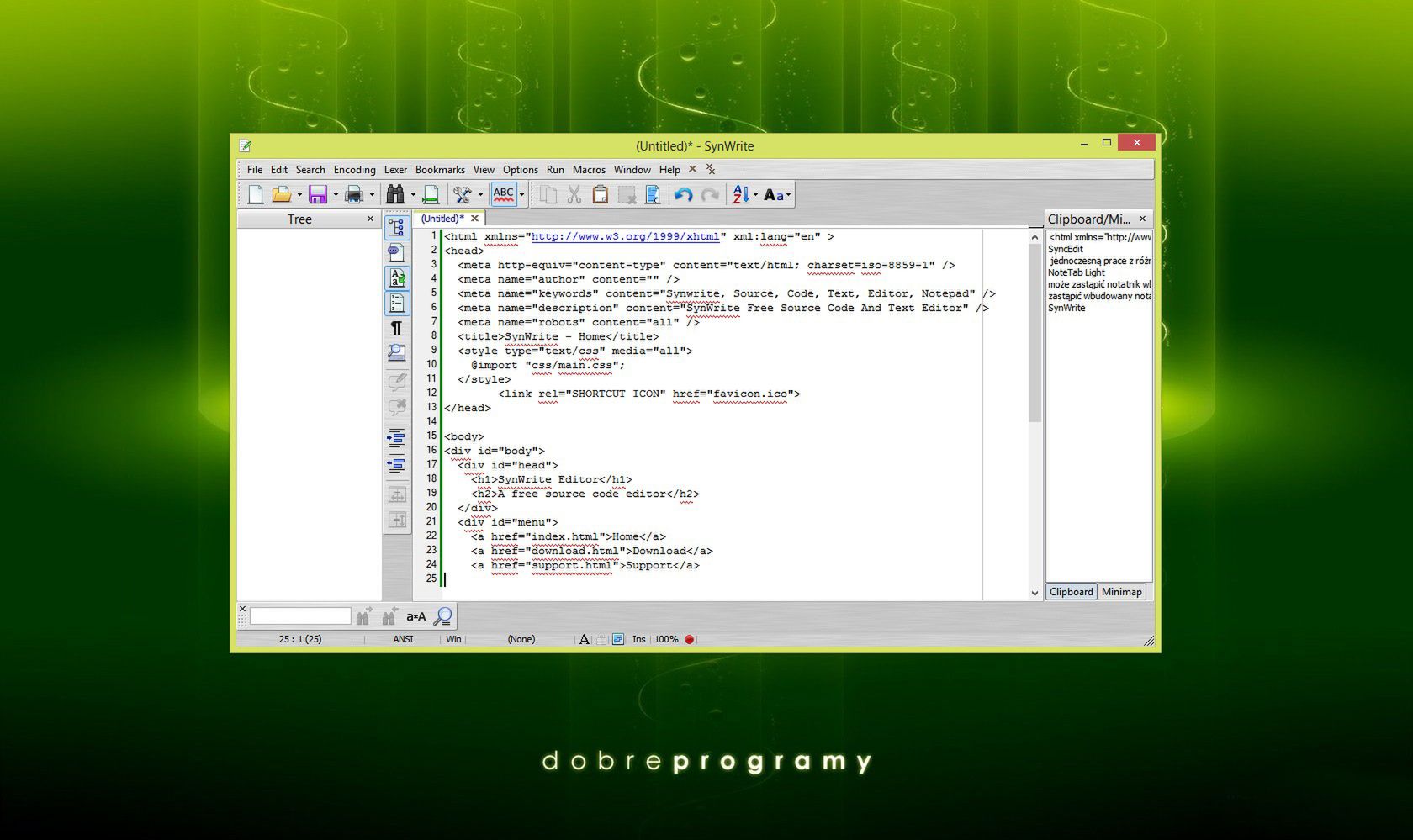Click the Aa change case icon

pyautogui.click(x=774, y=195)
